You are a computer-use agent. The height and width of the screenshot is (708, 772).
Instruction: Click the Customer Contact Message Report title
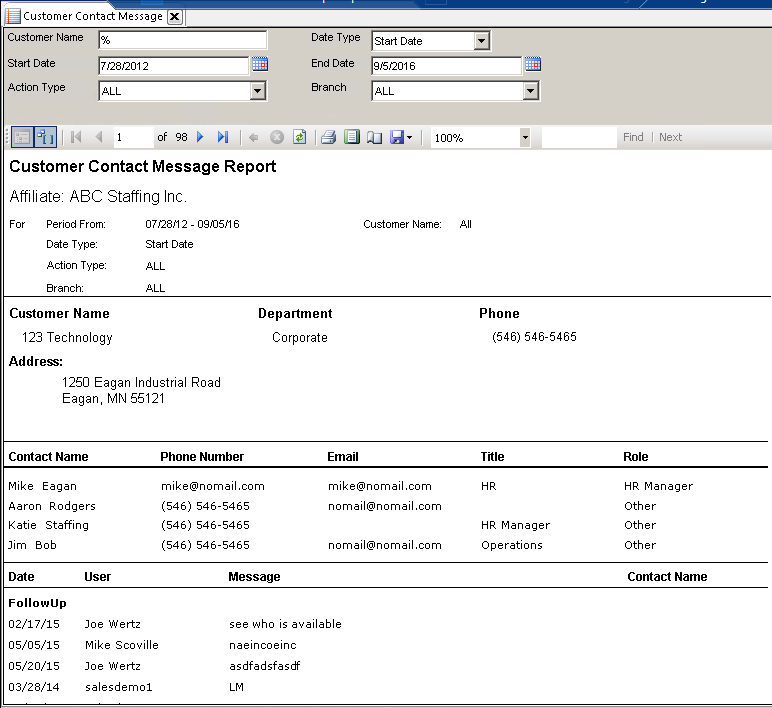tap(143, 166)
